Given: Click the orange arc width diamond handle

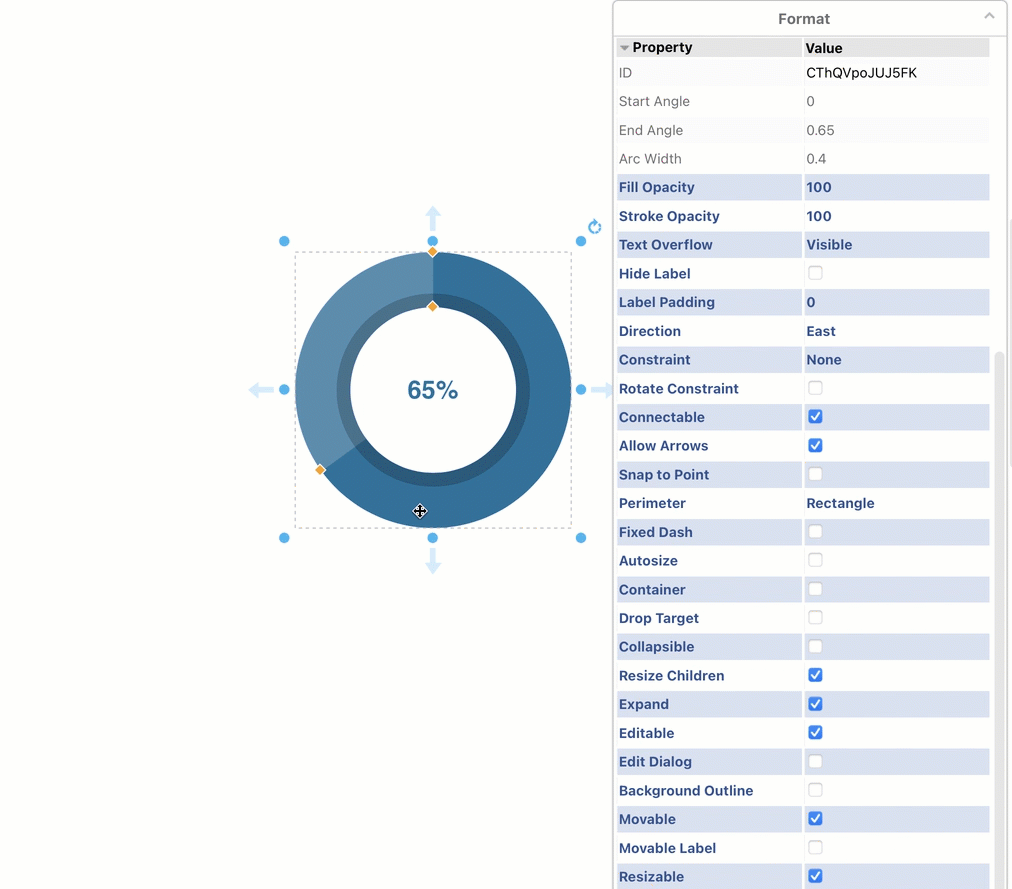Looking at the screenshot, I should coord(433,306).
